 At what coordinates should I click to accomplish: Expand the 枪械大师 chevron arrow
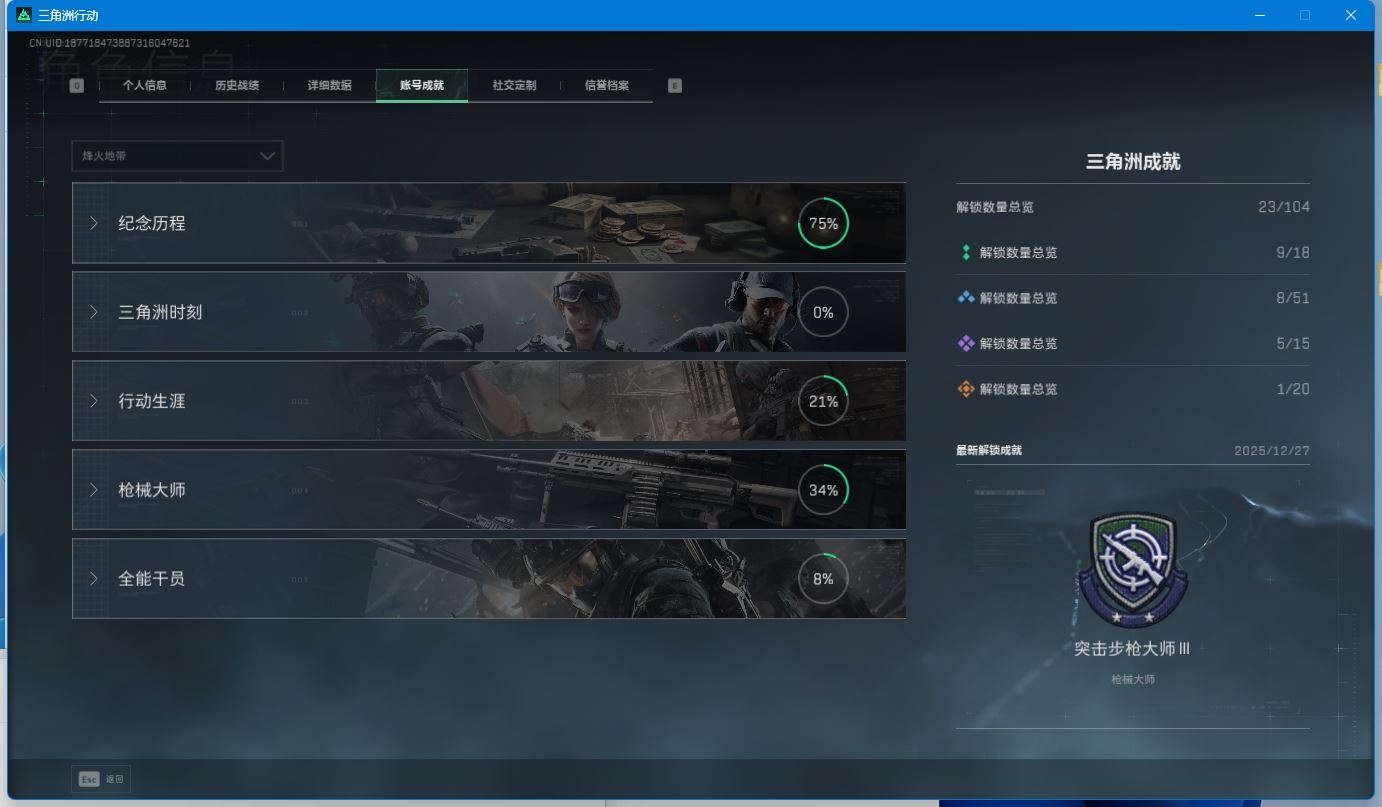(x=94, y=490)
